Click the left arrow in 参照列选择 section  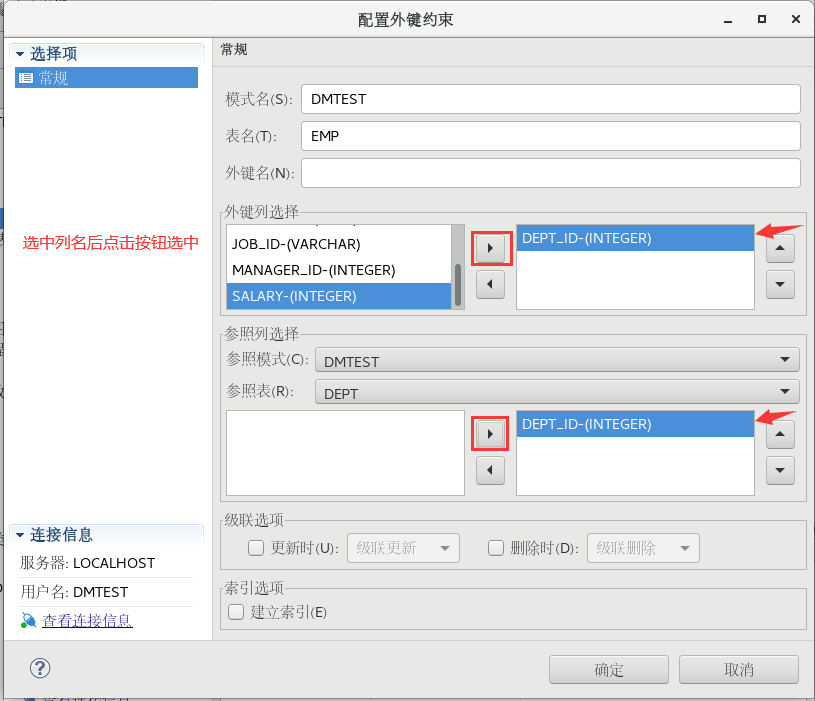coord(490,470)
